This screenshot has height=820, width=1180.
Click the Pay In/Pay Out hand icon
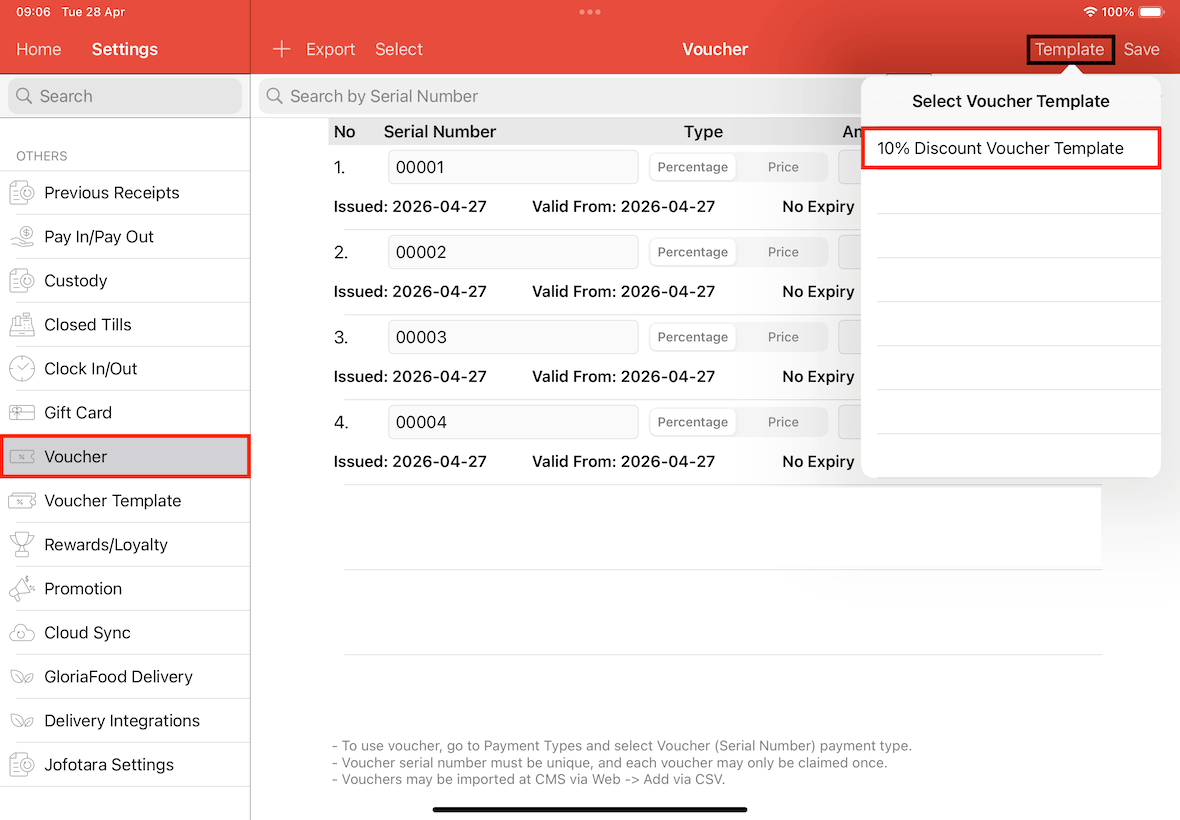[22, 237]
